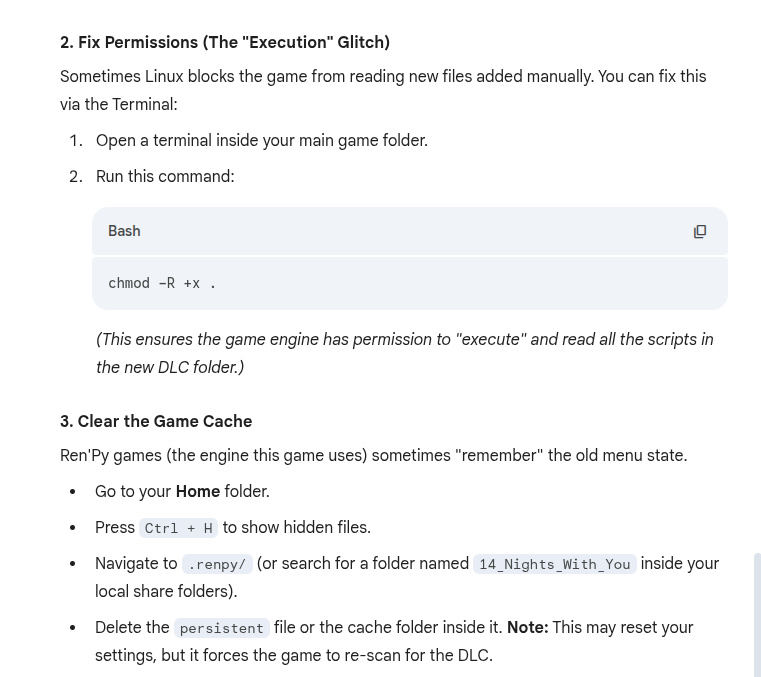Click the Ctrl + H shortcut text
The image size is (761, 677).
point(178,528)
